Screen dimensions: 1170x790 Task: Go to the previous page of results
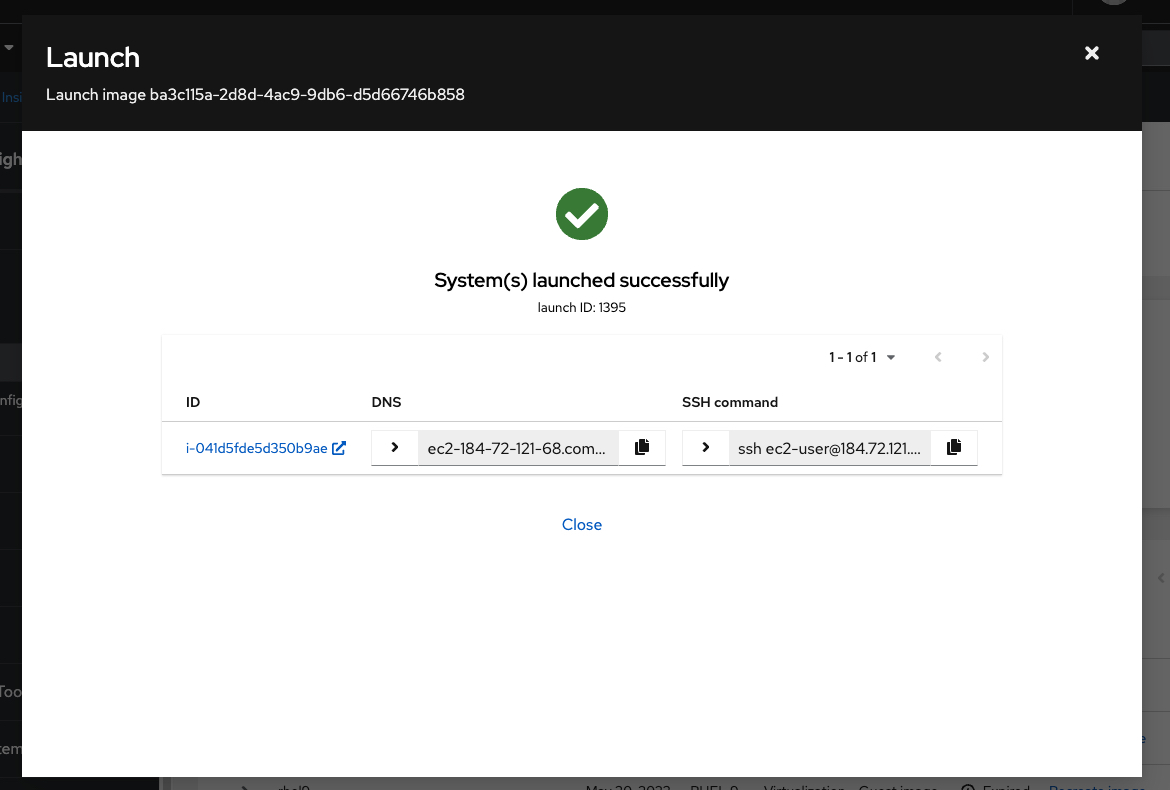pyautogui.click(x=938, y=357)
